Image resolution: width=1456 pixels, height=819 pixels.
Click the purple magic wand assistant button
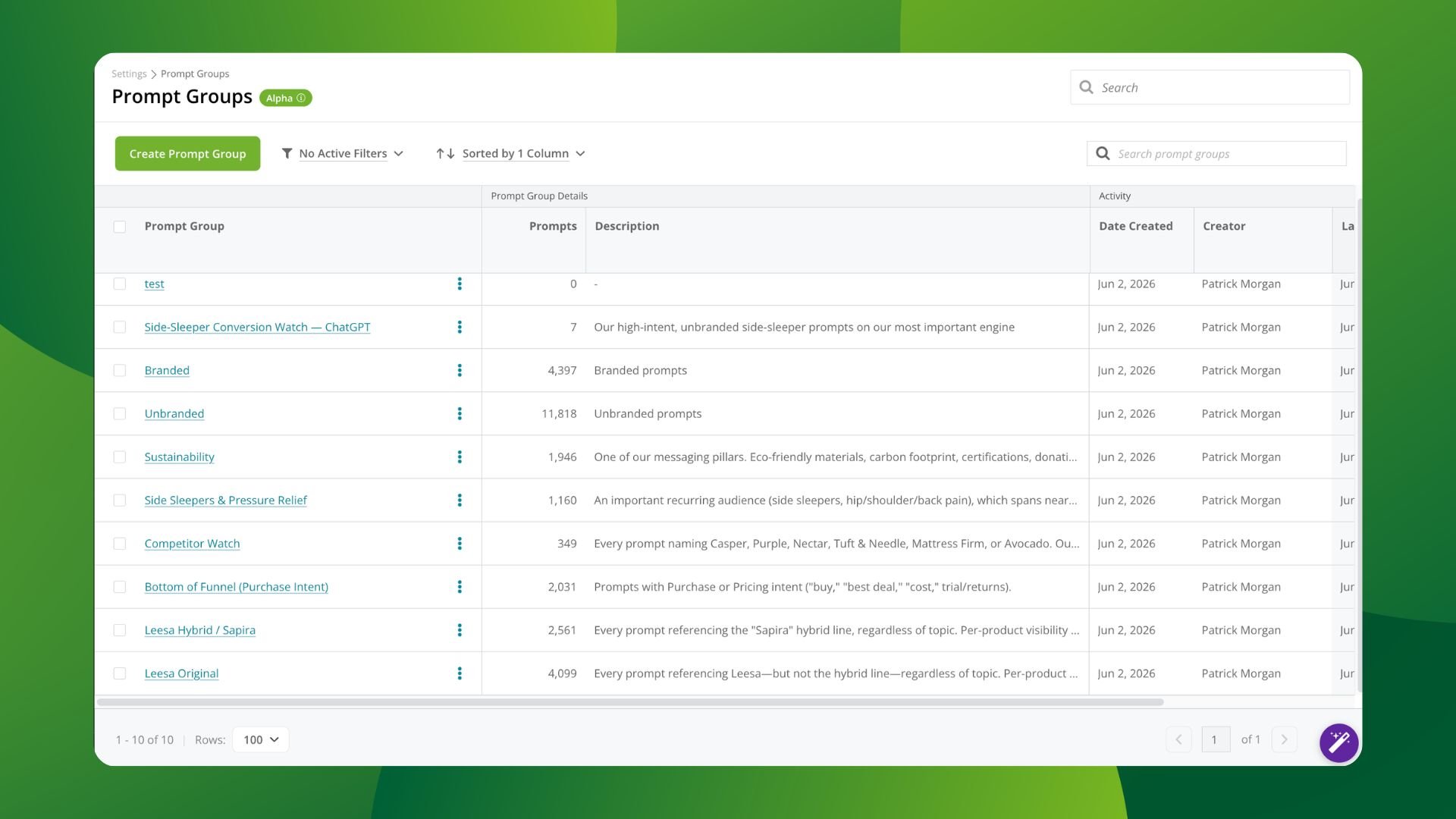(x=1338, y=742)
